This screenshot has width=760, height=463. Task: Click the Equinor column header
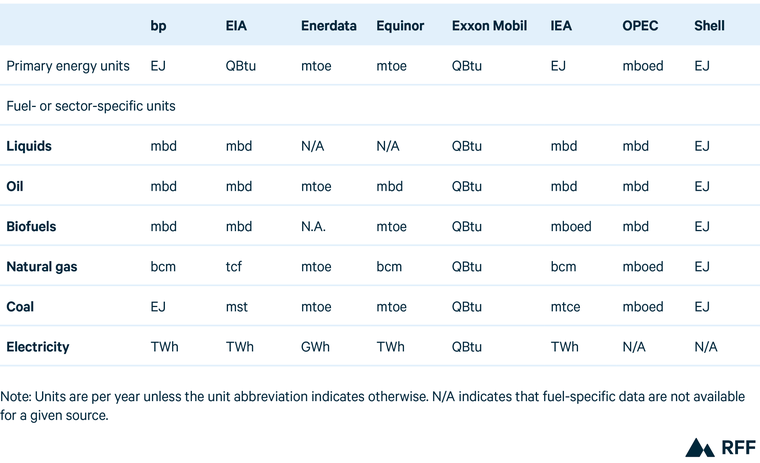[401, 25]
